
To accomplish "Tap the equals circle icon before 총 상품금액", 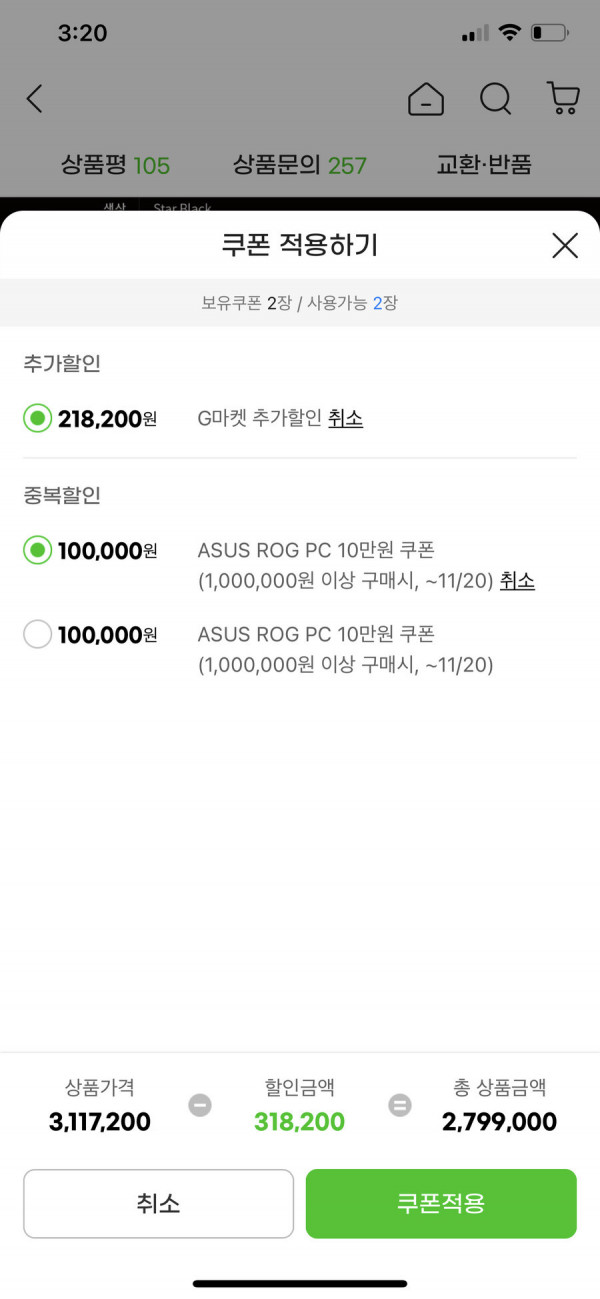I will click(400, 1106).
